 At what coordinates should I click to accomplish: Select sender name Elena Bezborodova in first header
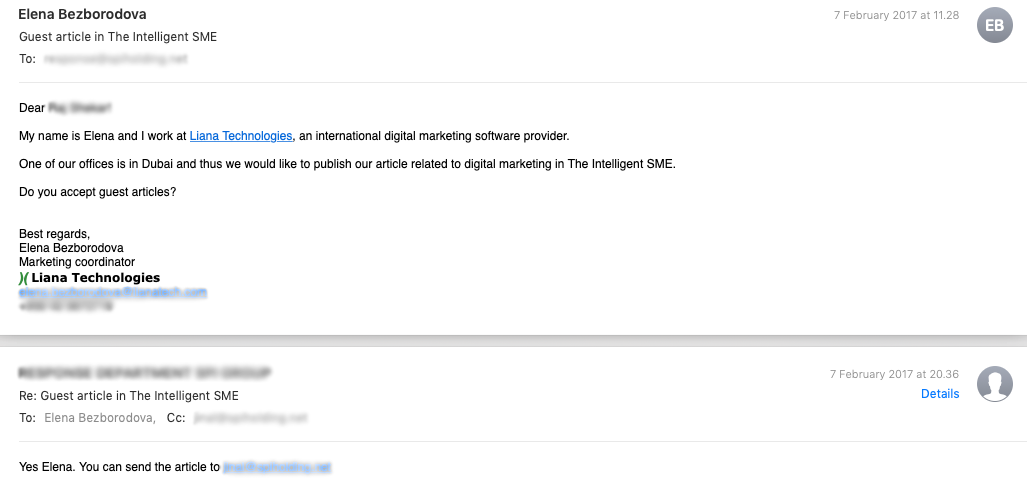pos(82,14)
